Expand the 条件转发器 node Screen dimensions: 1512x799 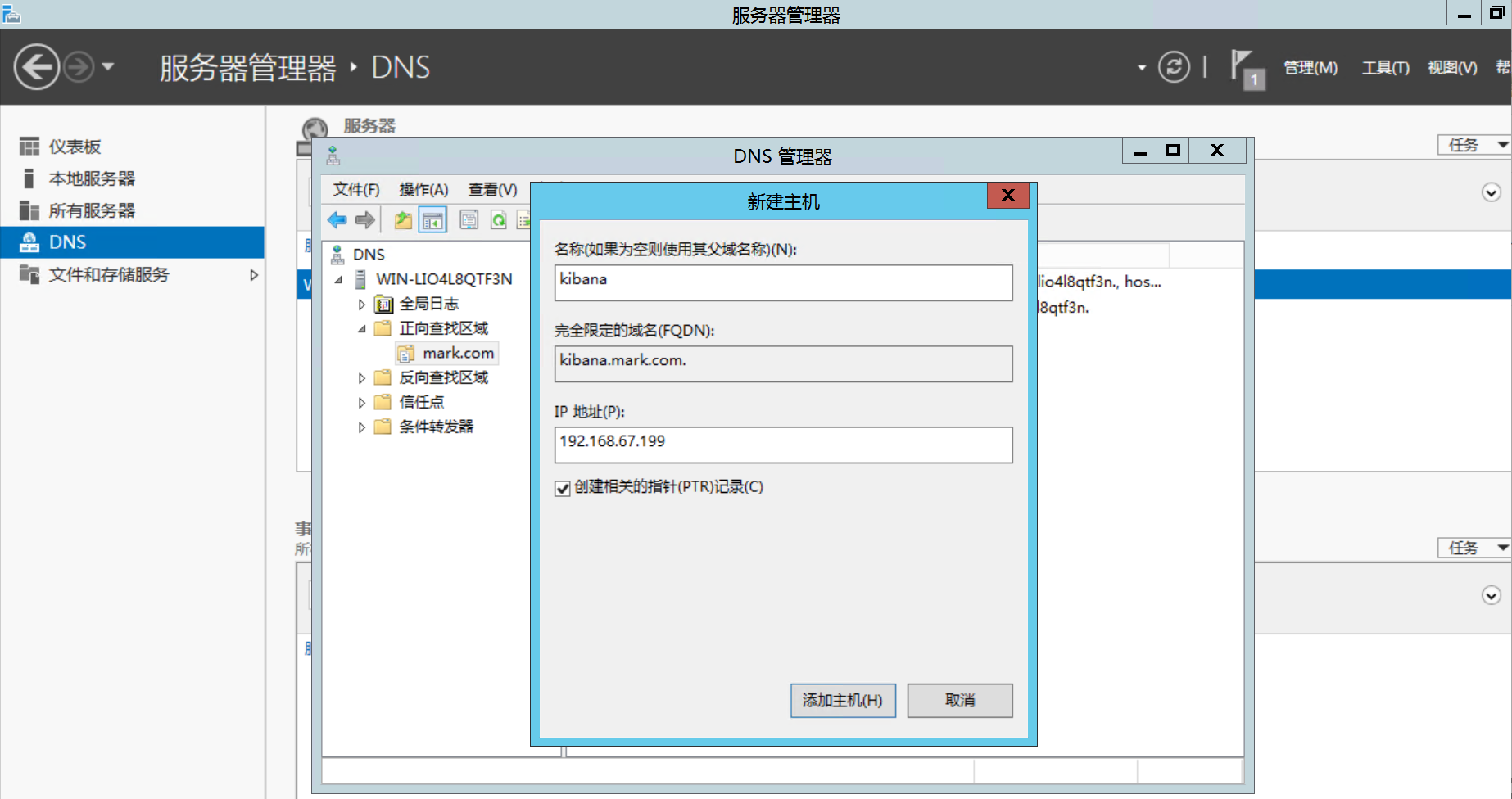[361, 427]
